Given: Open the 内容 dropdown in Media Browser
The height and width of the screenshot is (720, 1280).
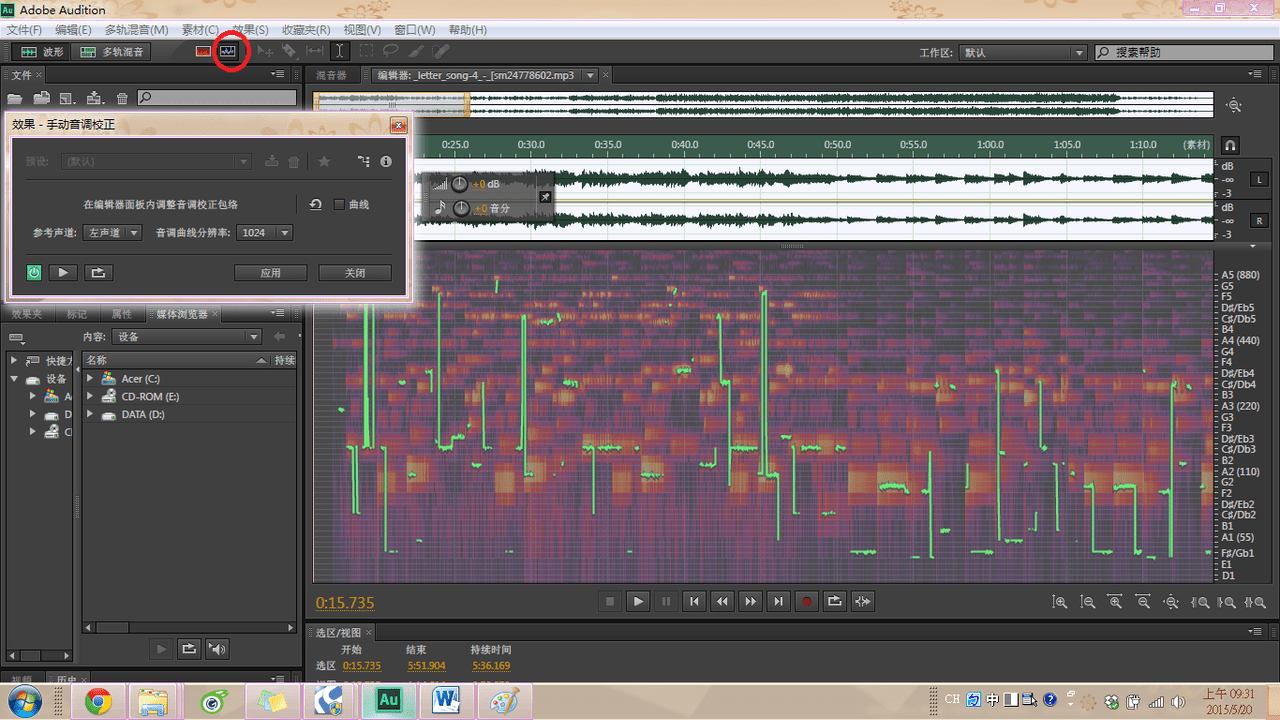Looking at the screenshot, I should click(186, 337).
